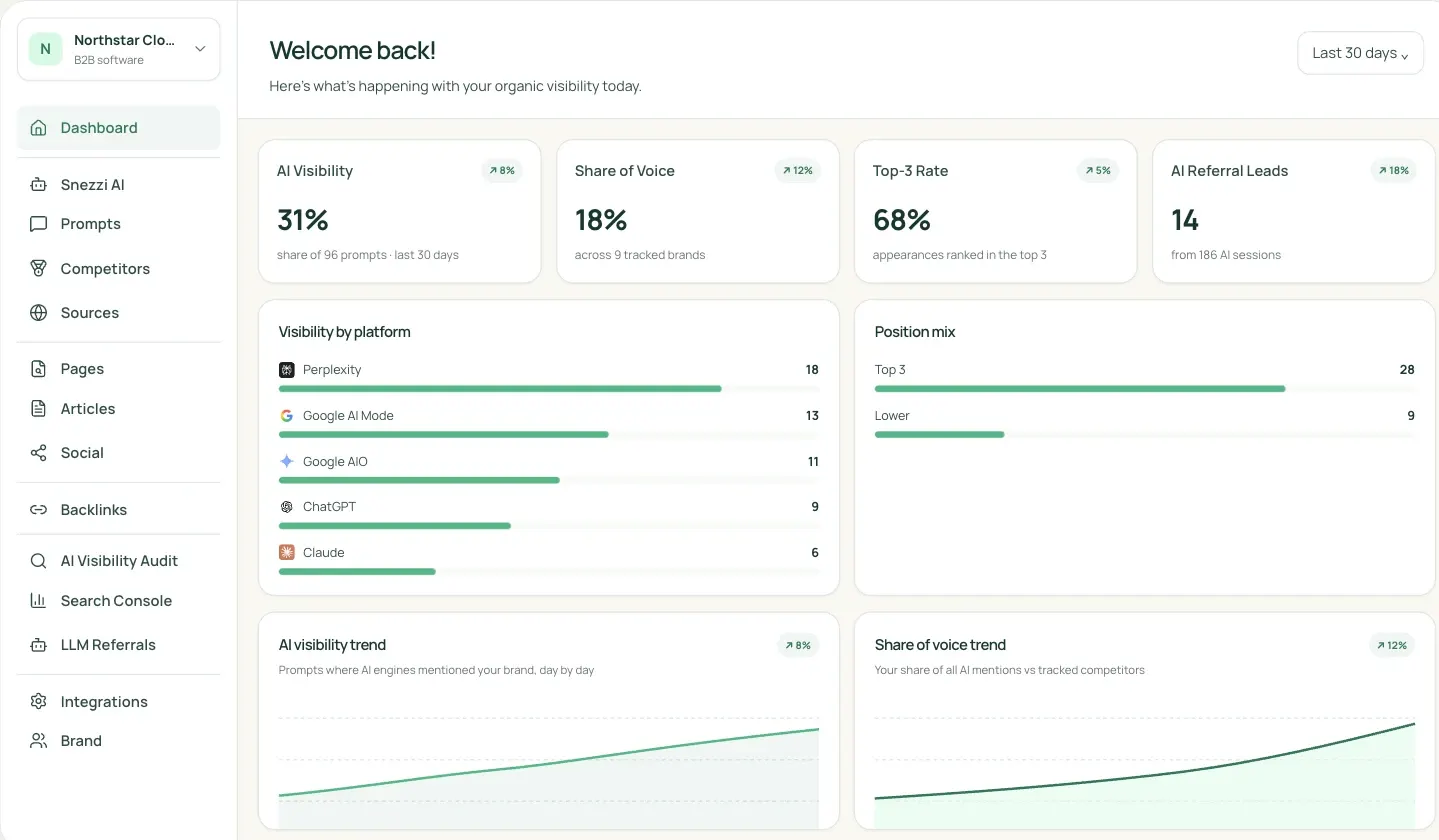Click the Dashboard home icon
The width and height of the screenshot is (1439, 840).
(38, 128)
